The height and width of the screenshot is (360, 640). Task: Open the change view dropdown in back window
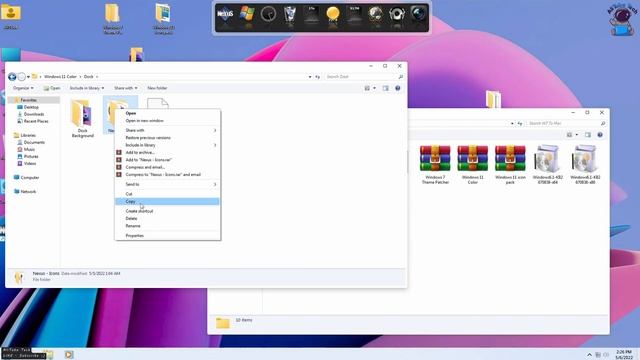pyautogui.click(x=577, y=135)
